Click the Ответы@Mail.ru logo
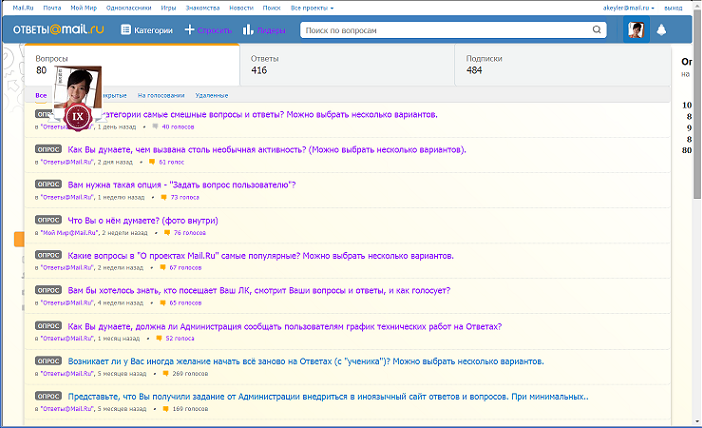Screen dimensions: 702x428 tap(60, 30)
